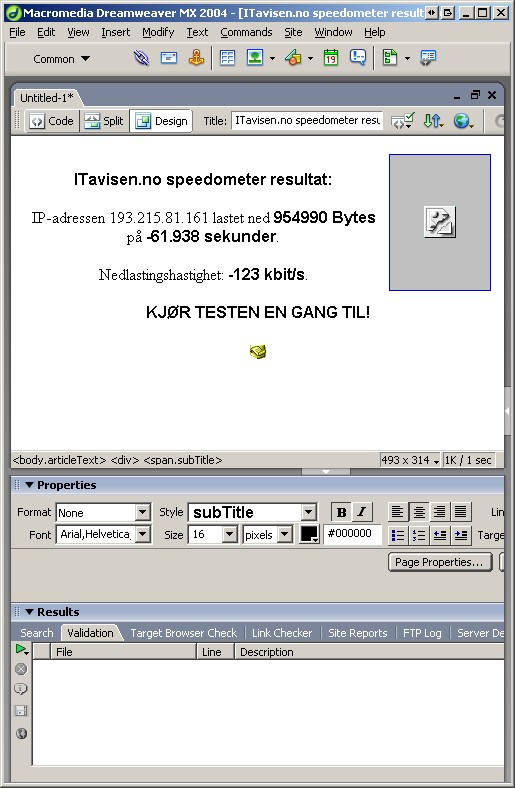
Task: Insert a hyperlink from the Insert bar
Action: (142, 58)
